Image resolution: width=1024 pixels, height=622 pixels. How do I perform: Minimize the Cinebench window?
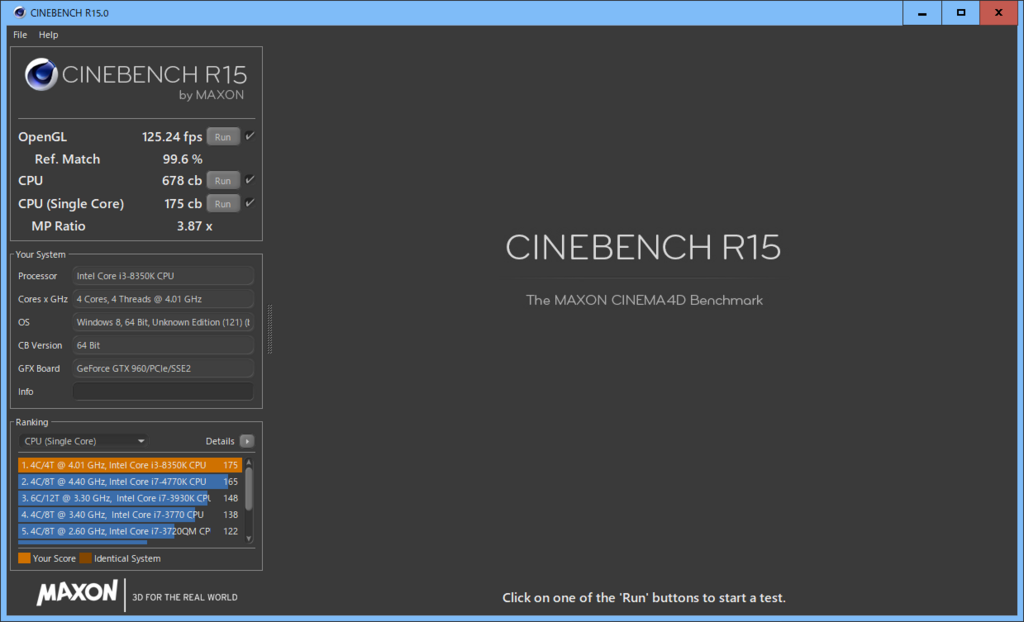coord(922,13)
